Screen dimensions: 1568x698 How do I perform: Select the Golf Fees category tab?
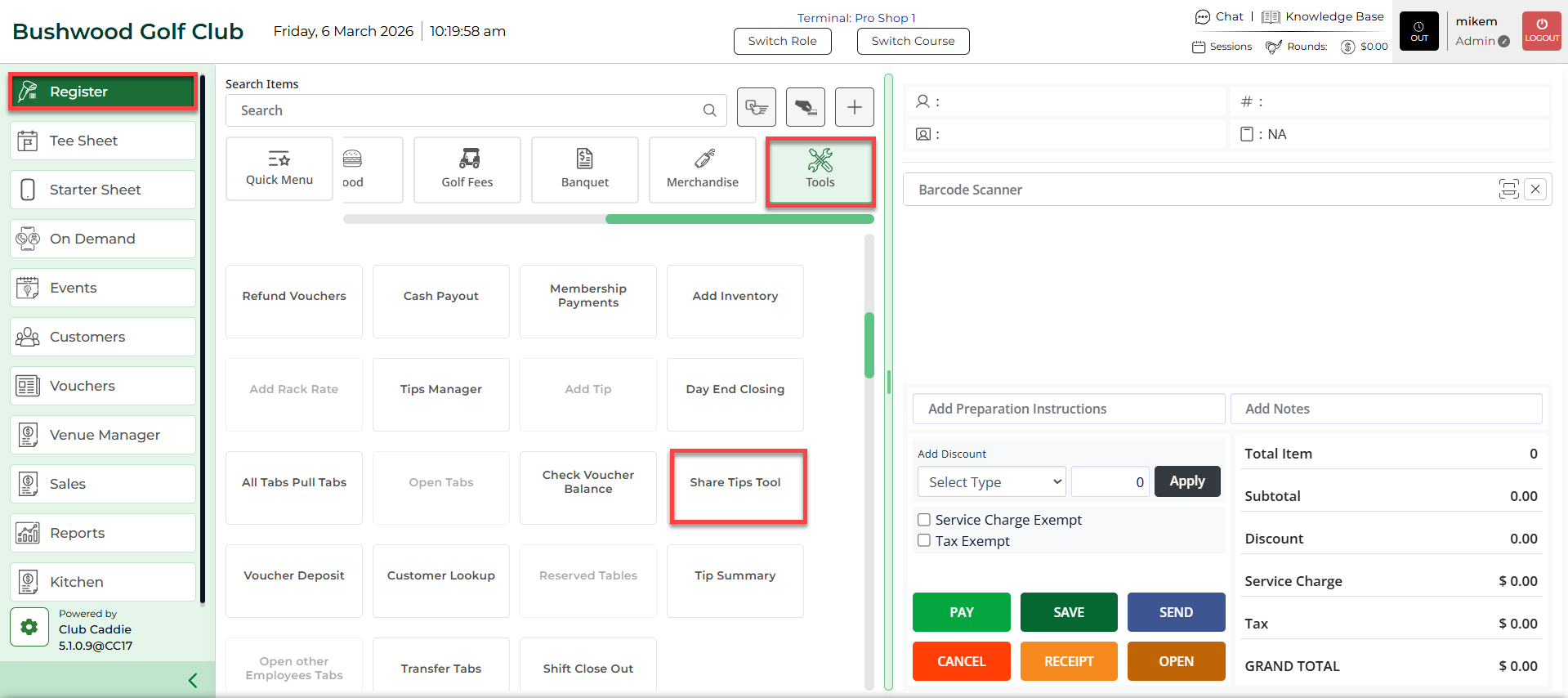tap(467, 169)
